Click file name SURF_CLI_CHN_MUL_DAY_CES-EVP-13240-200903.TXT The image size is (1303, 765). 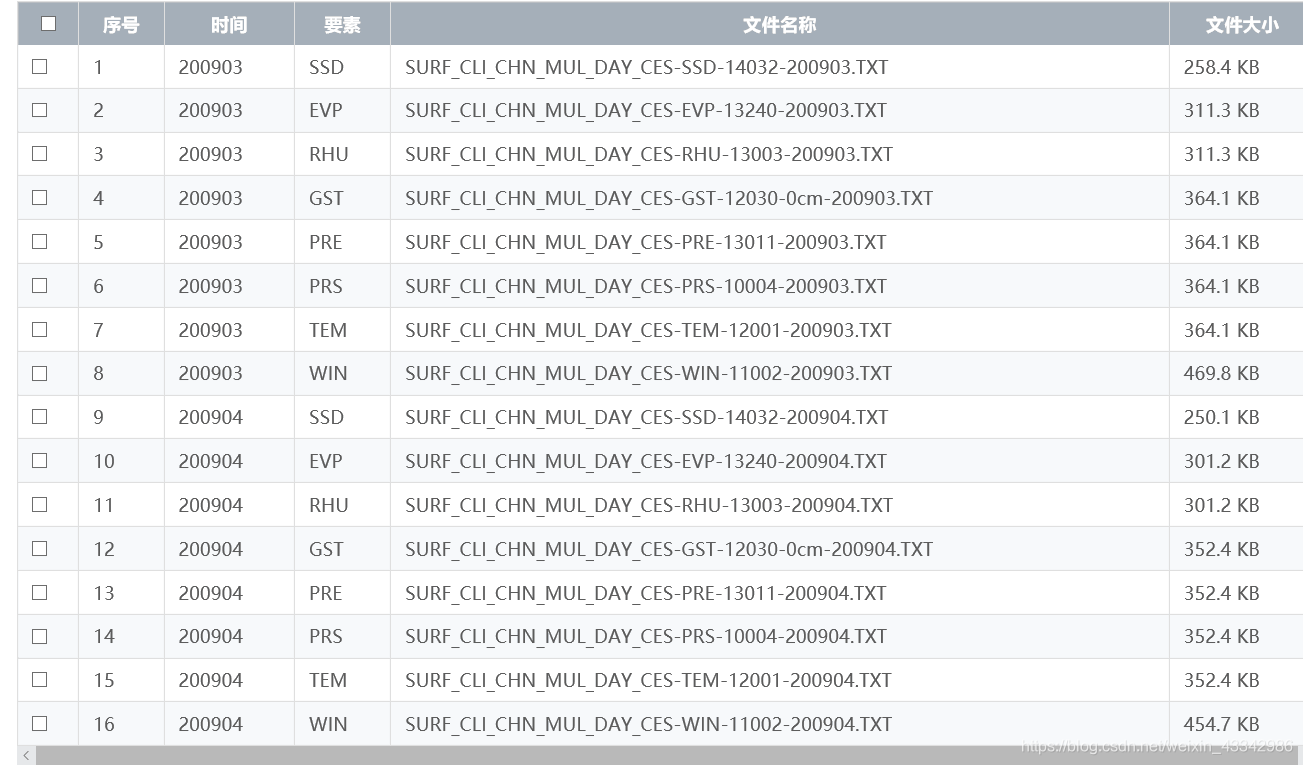646,111
